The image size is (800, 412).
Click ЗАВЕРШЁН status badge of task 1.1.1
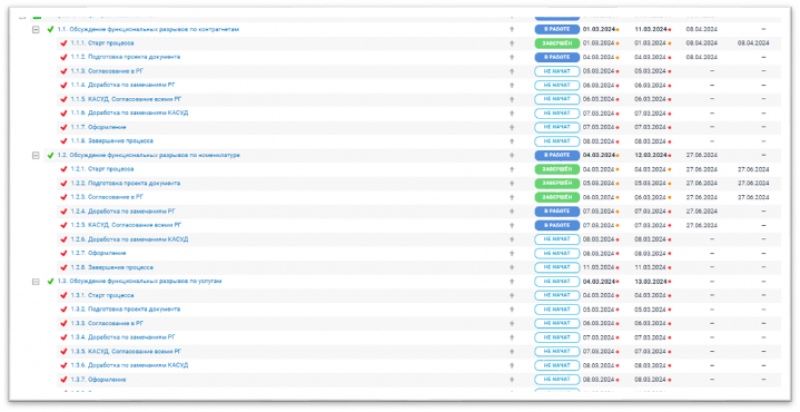pos(557,43)
